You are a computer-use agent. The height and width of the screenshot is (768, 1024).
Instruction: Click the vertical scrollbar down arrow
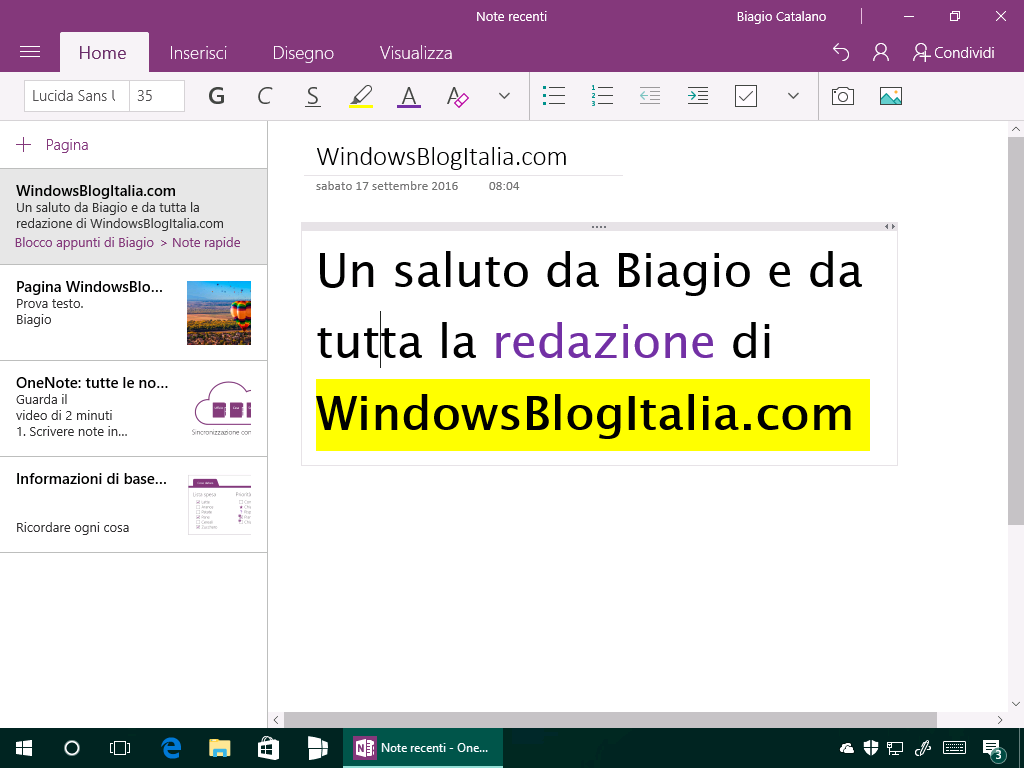pyautogui.click(x=1016, y=704)
